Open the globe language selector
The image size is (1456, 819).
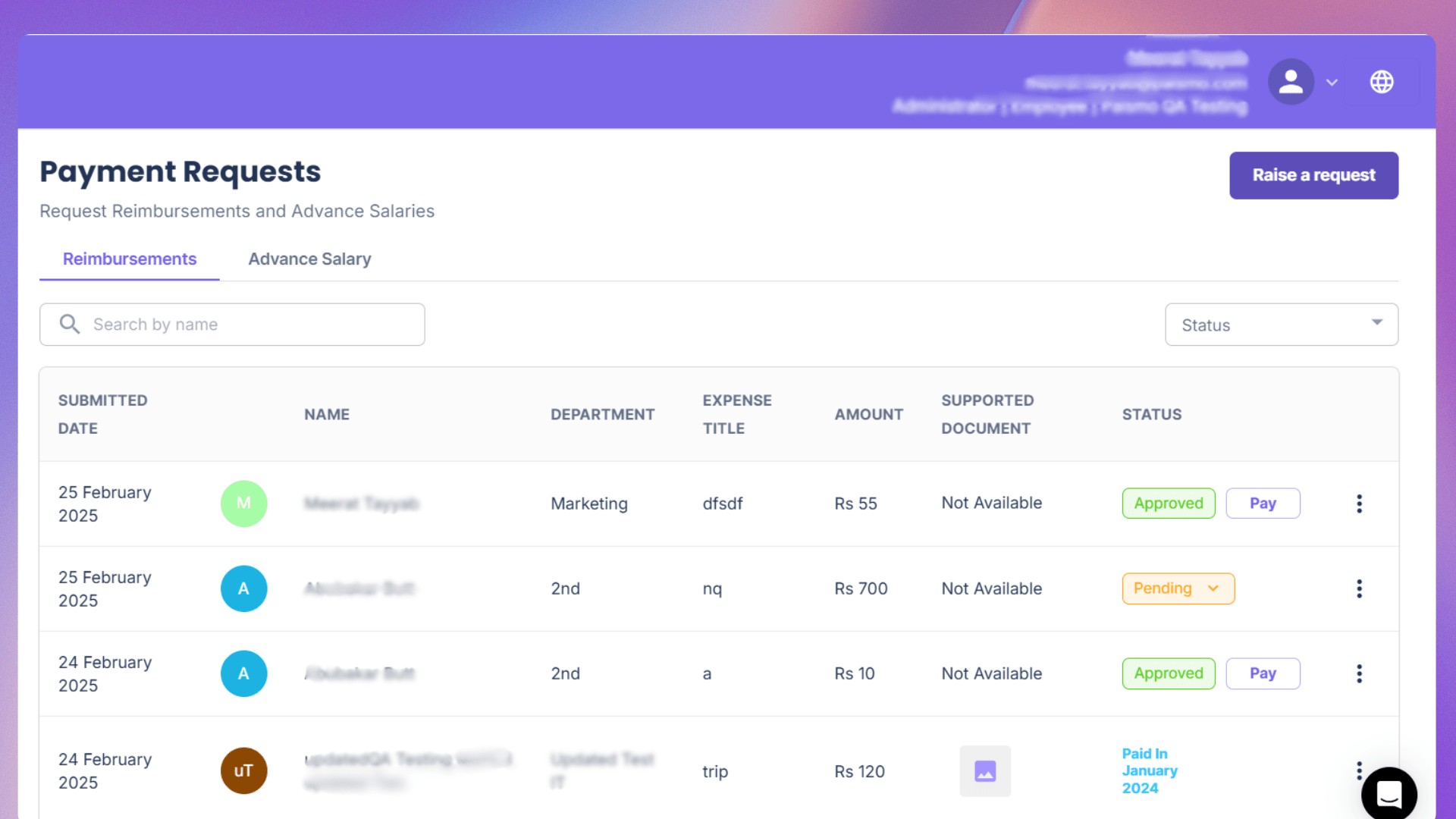click(1382, 82)
